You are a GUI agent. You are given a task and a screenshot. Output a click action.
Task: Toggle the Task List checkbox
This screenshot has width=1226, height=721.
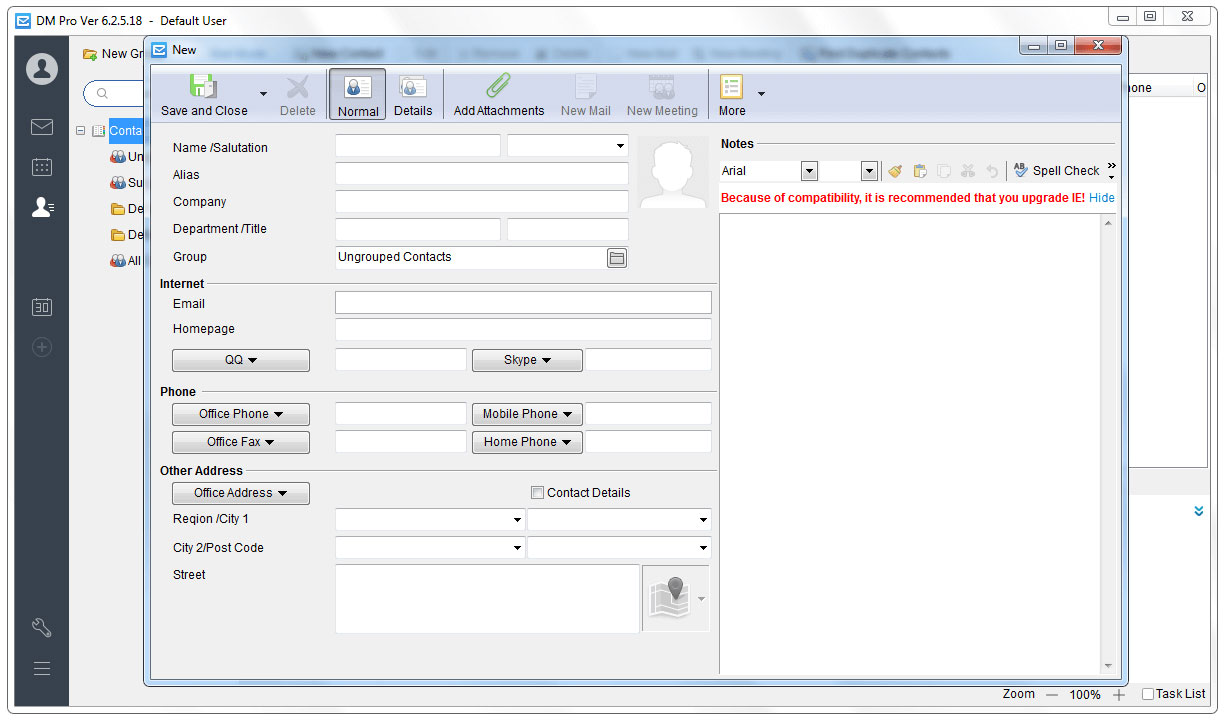point(1148,694)
